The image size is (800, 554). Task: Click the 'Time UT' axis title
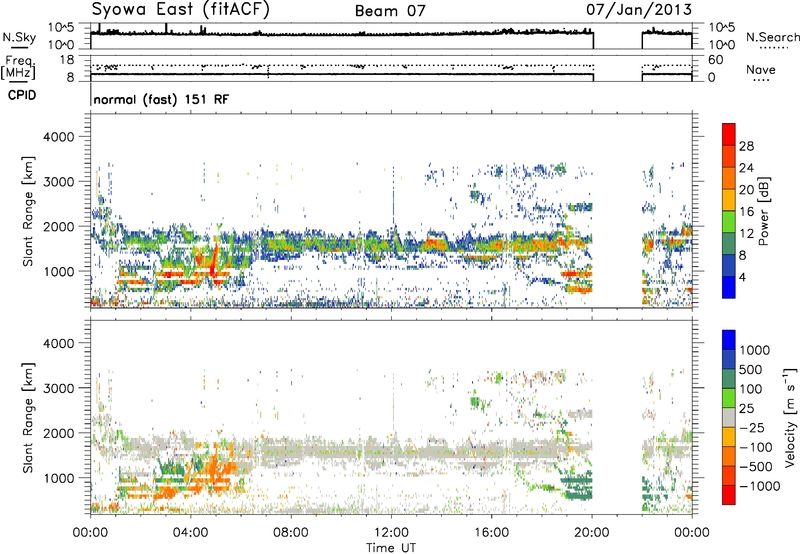pyautogui.click(x=391, y=547)
